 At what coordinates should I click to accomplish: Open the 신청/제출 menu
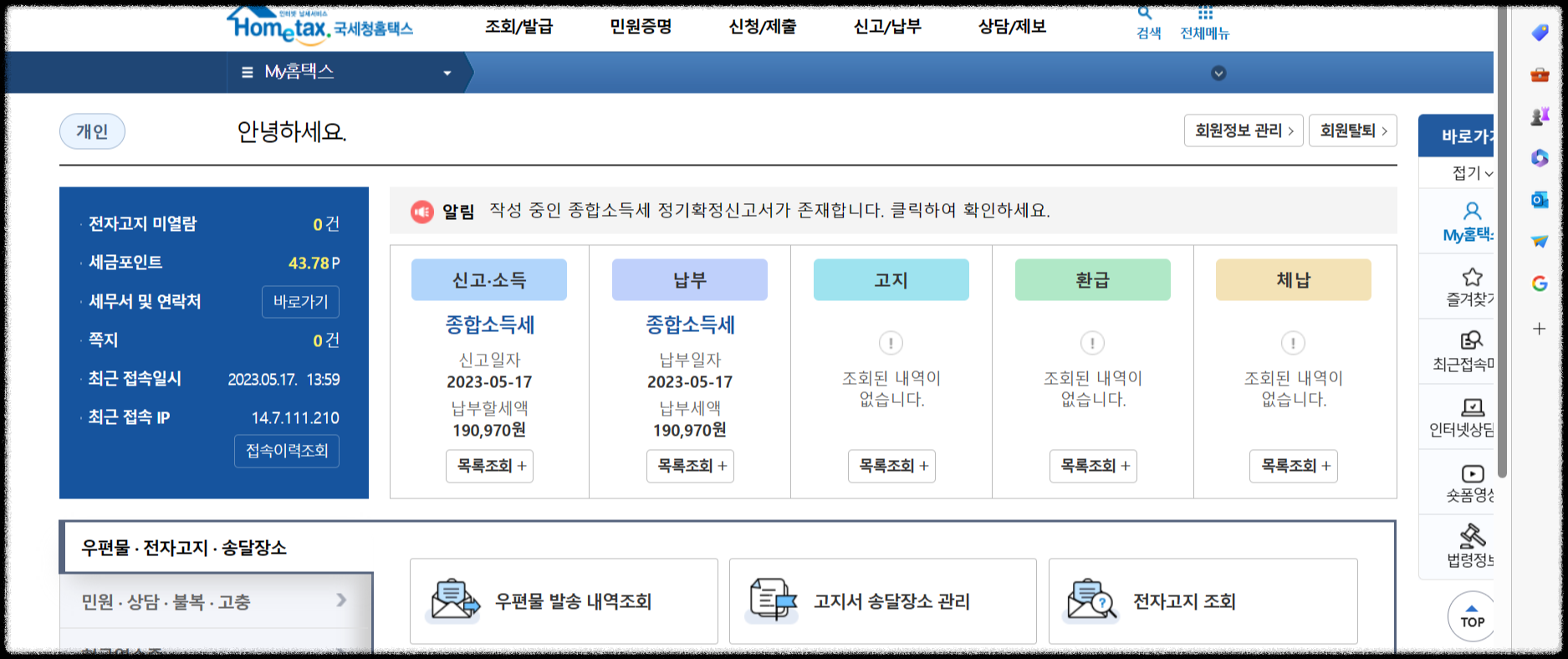(x=763, y=27)
